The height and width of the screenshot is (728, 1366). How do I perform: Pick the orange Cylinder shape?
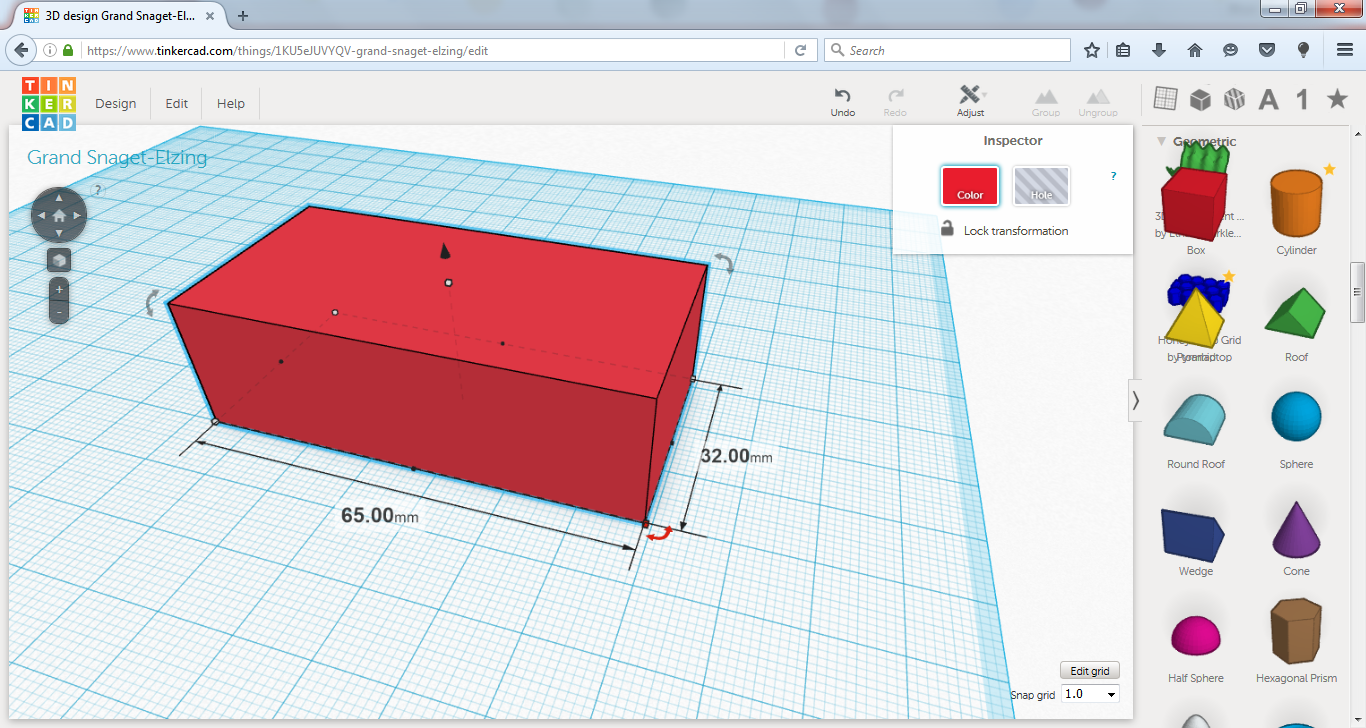pos(1296,205)
